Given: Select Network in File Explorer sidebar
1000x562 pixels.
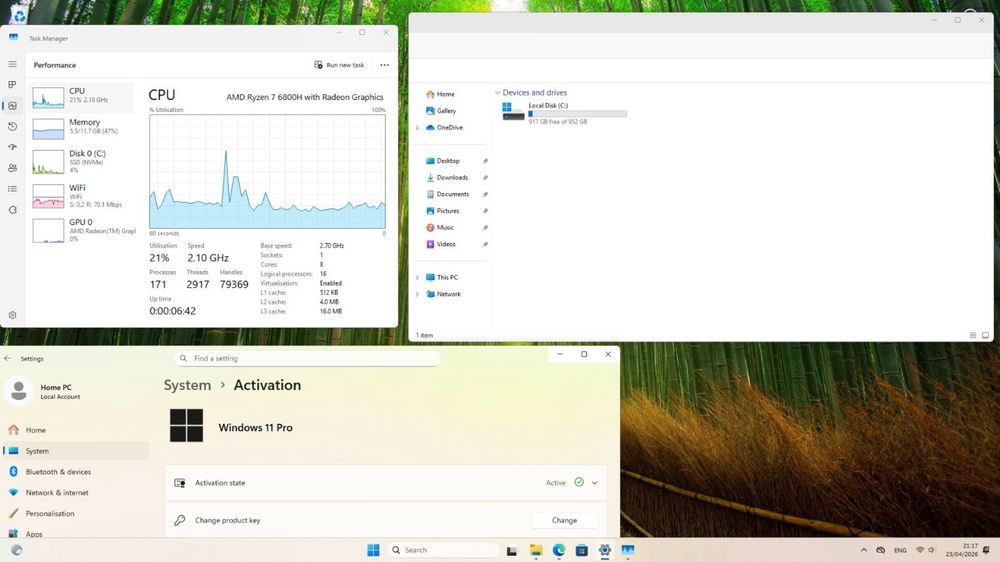Looking at the screenshot, I should point(443,294).
